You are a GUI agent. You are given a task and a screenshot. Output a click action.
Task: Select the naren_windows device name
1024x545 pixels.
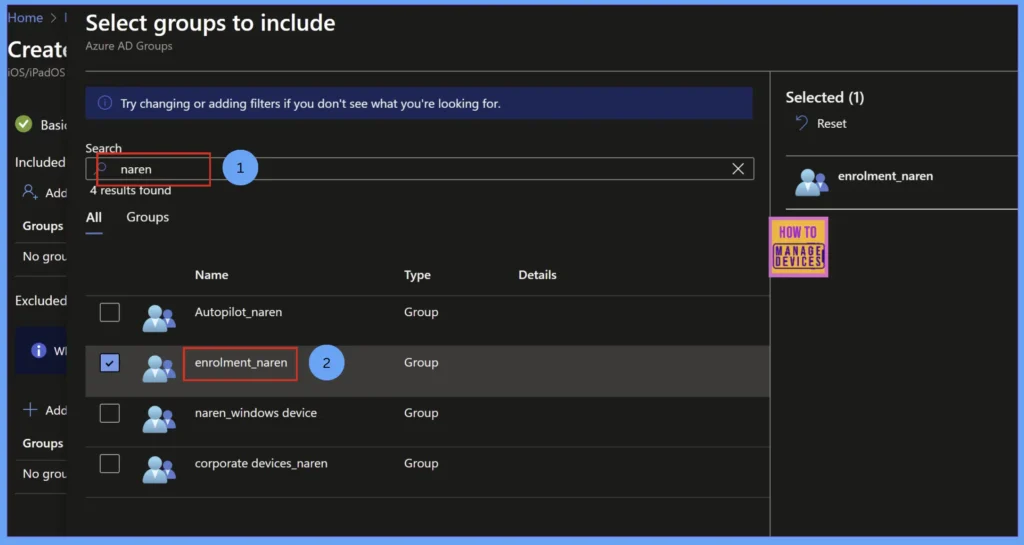pos(256,413)
